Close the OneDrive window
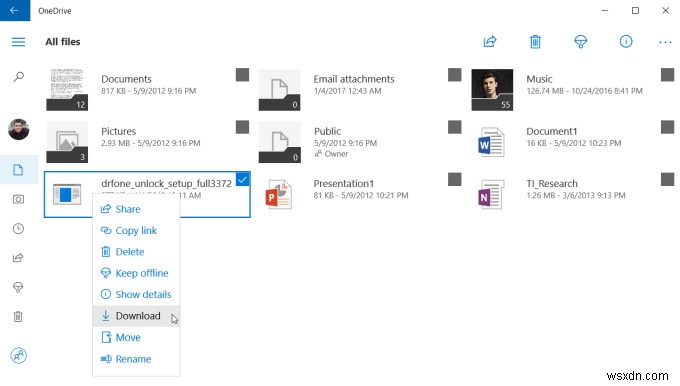The height and width of the screenshot is (386, 680). [666, 10]
